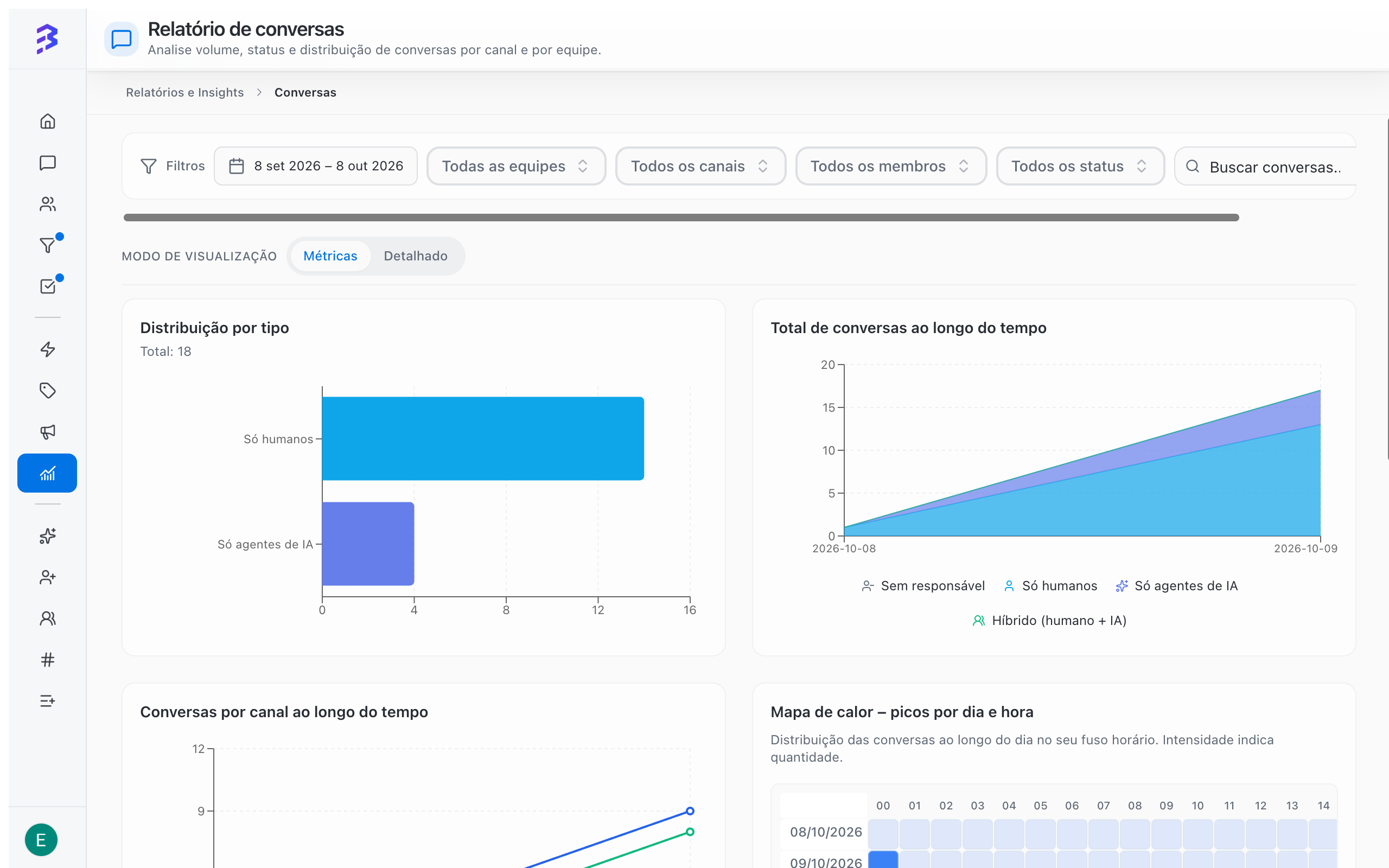The width and height of the screenshot is (1389, 868).
Task: Click the green line endpoint marker
Action: coord(690,832)
